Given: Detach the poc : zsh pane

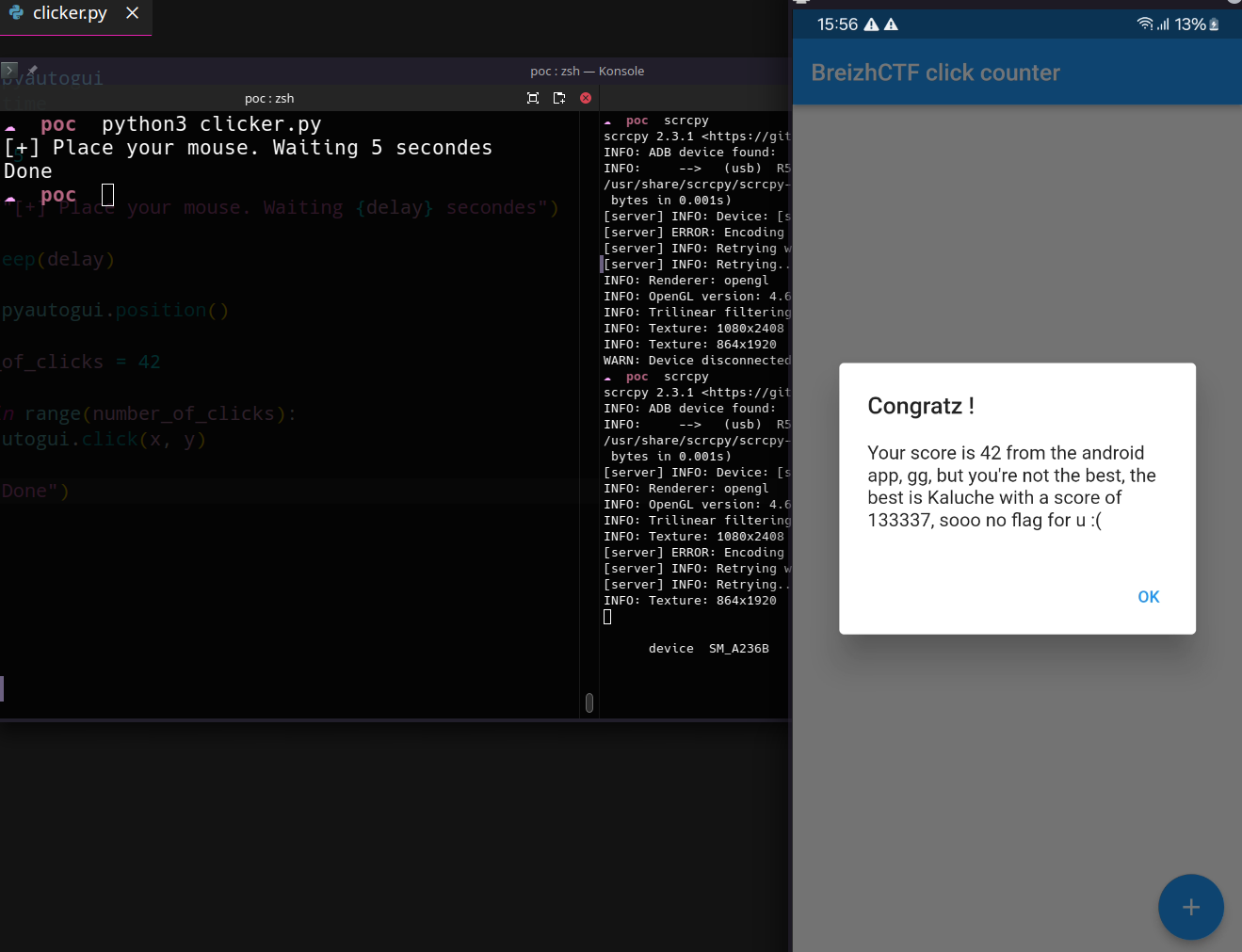Looking at the screenshot, I should [x=559, y=98].
